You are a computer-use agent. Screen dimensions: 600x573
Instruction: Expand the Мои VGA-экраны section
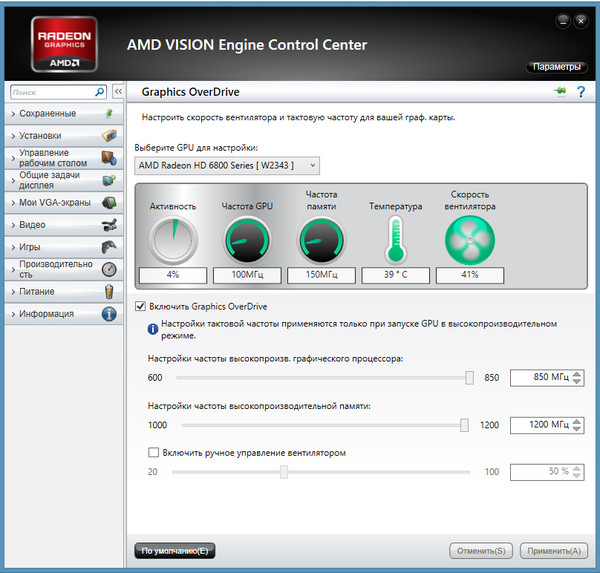tap(13, 202)
